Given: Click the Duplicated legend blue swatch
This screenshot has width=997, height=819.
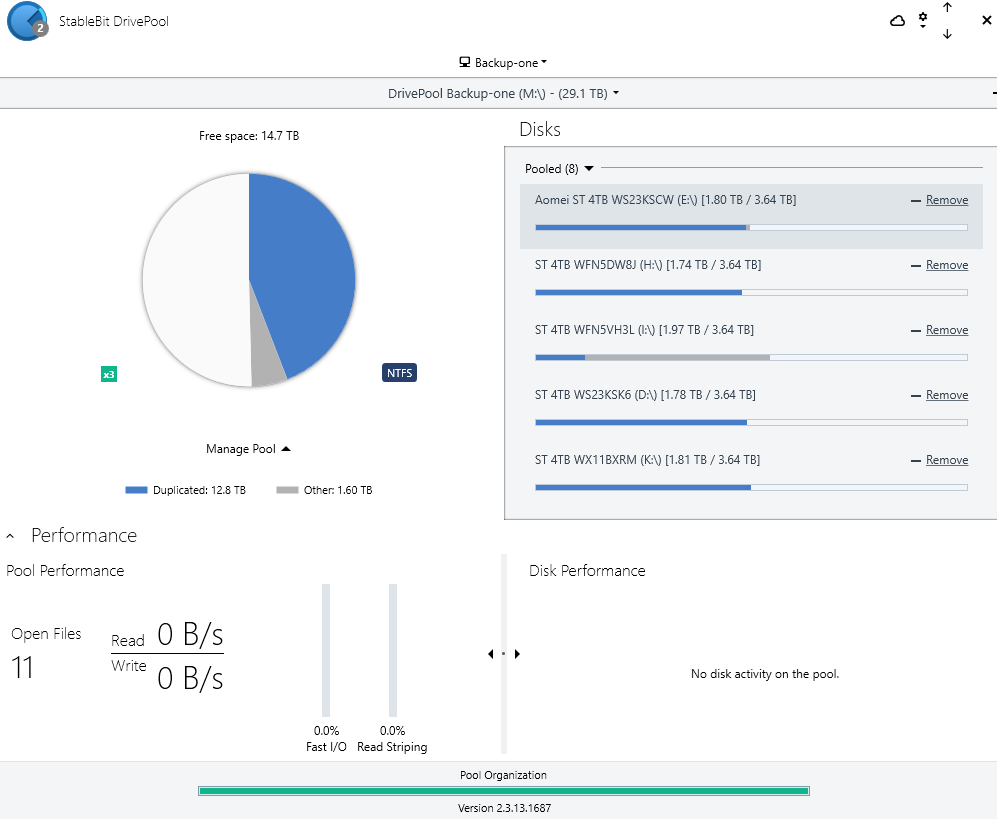Looking at the screenshot, I should [x=136, y=490].
